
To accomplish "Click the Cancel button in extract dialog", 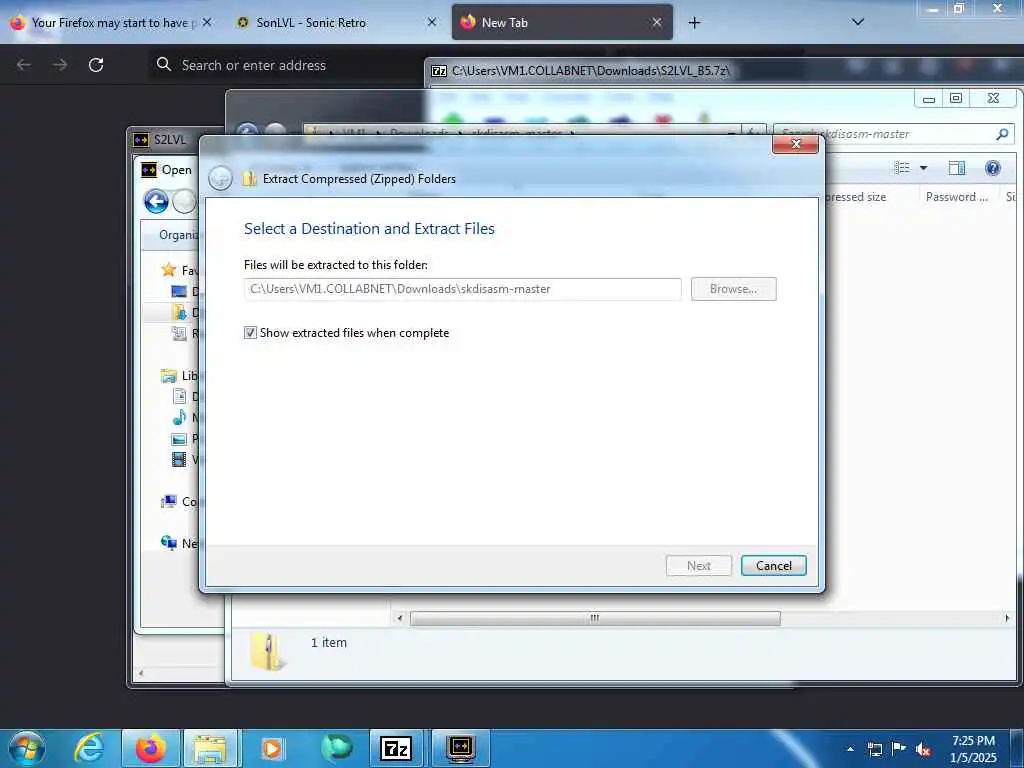I will [774, 566].
